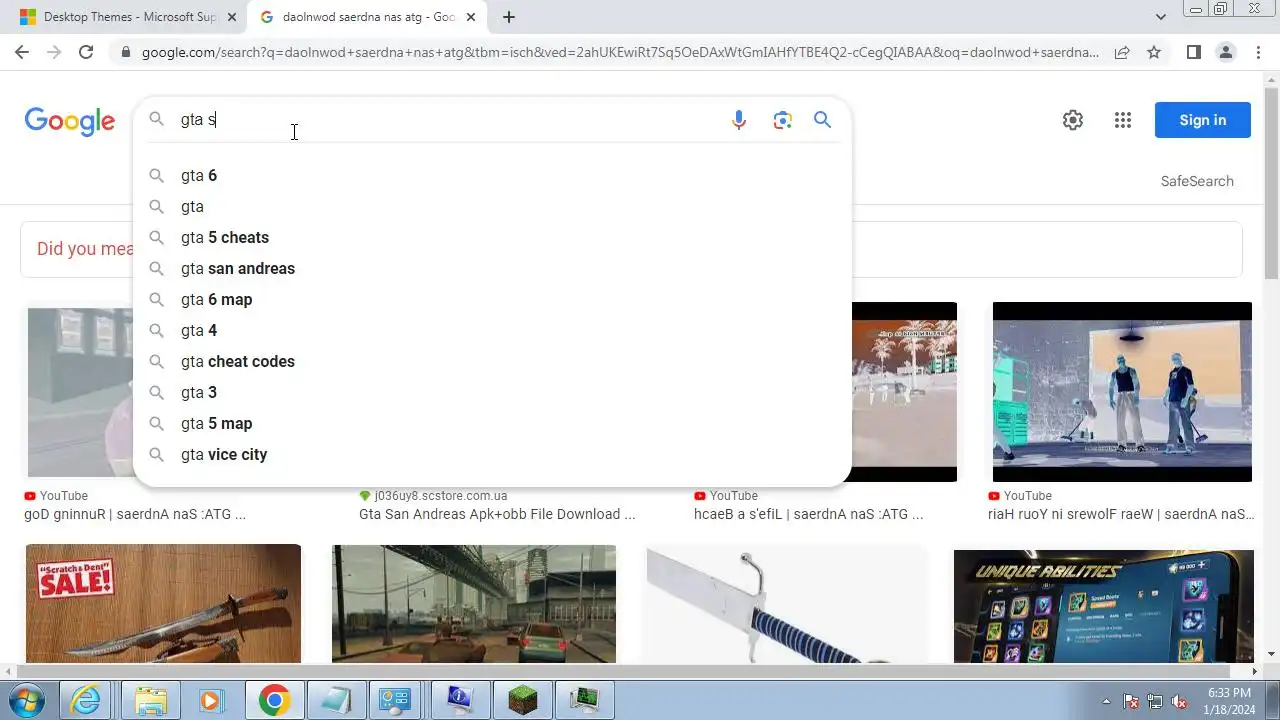1280x720 pixels.
Task: Reload the current page
Action: (86, 52)
